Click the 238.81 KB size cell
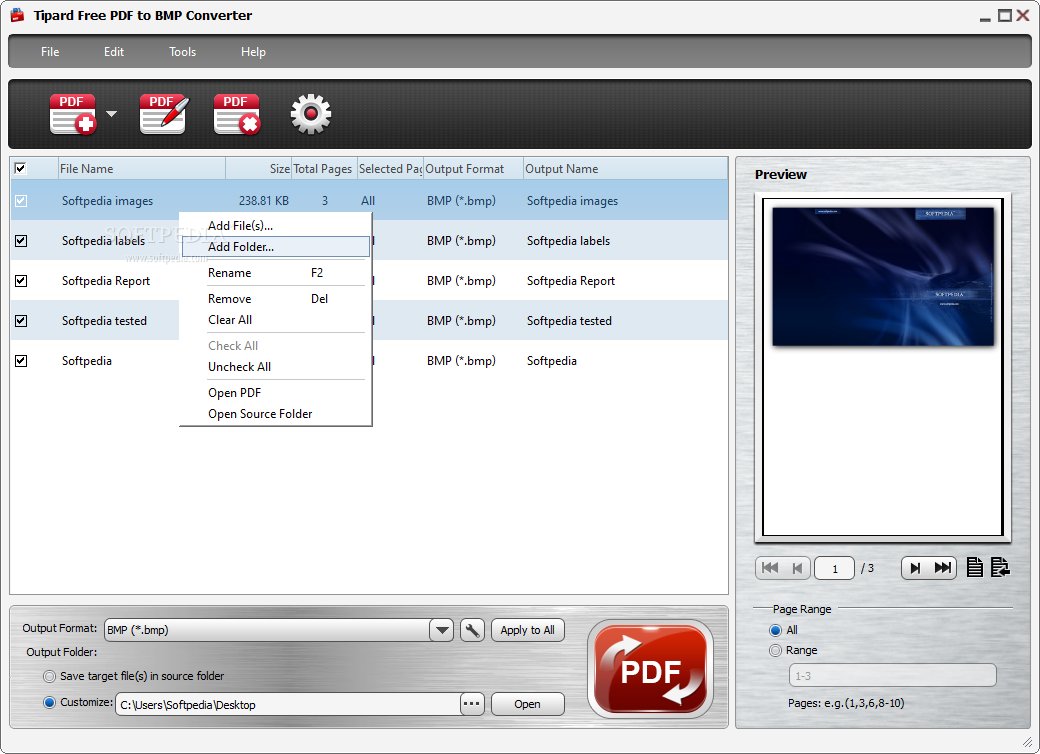1040x754 pixels. (263, 200)
